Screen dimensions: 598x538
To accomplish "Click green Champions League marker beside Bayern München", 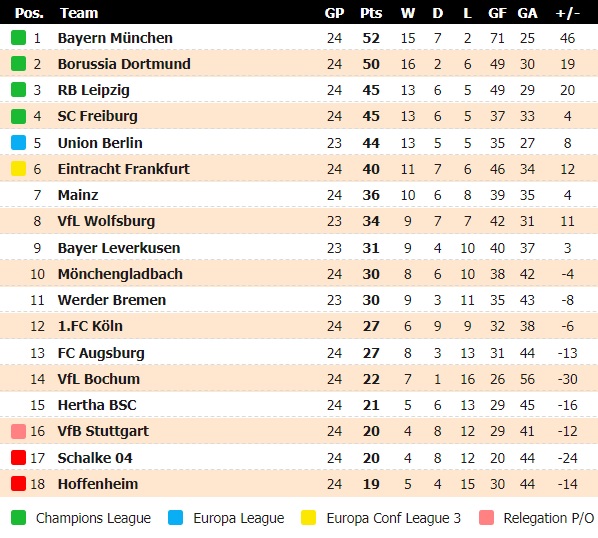I will [18, 38].
